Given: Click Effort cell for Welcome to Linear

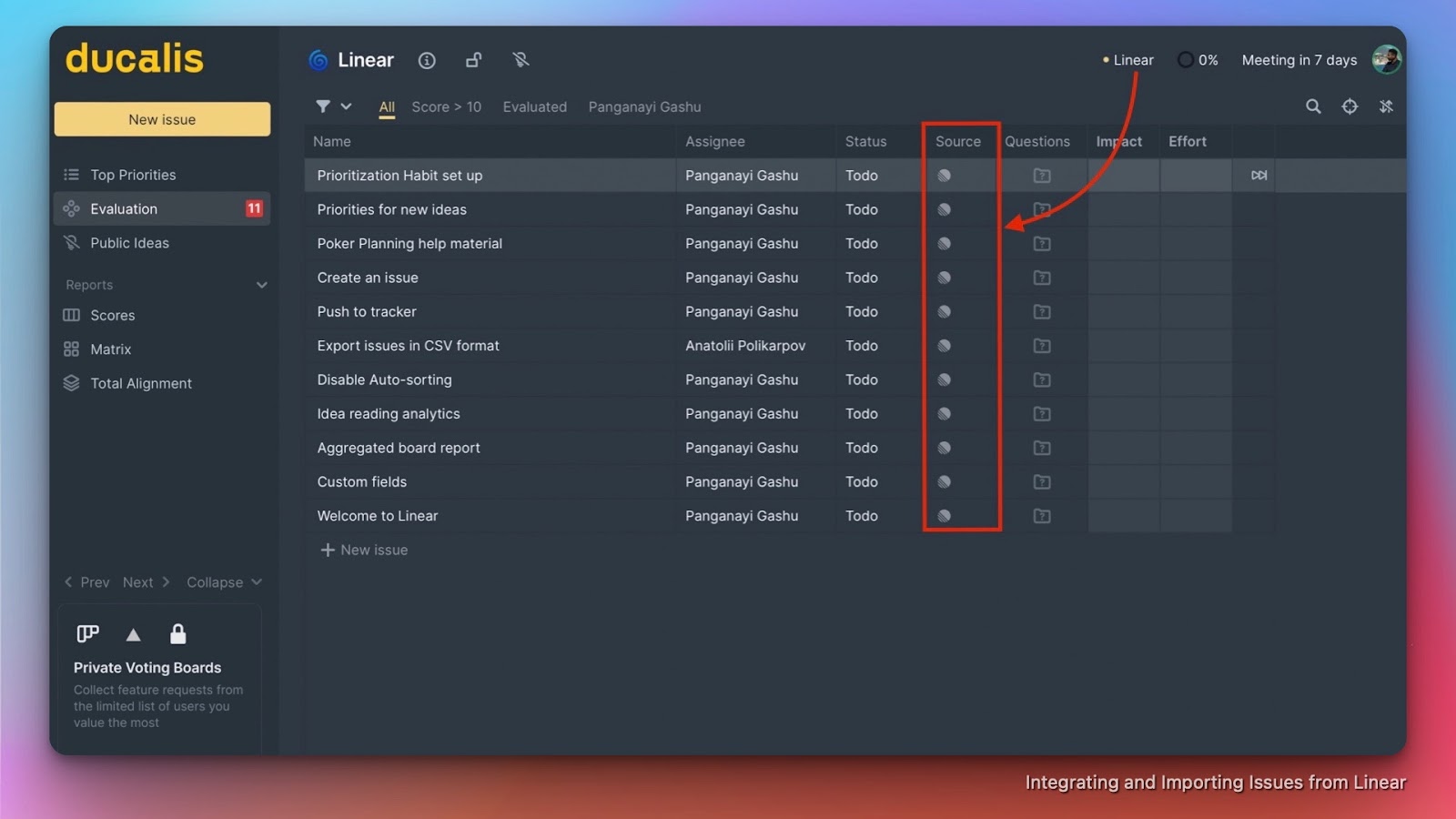Looking at the screenshot, I should click(1196, 516).
